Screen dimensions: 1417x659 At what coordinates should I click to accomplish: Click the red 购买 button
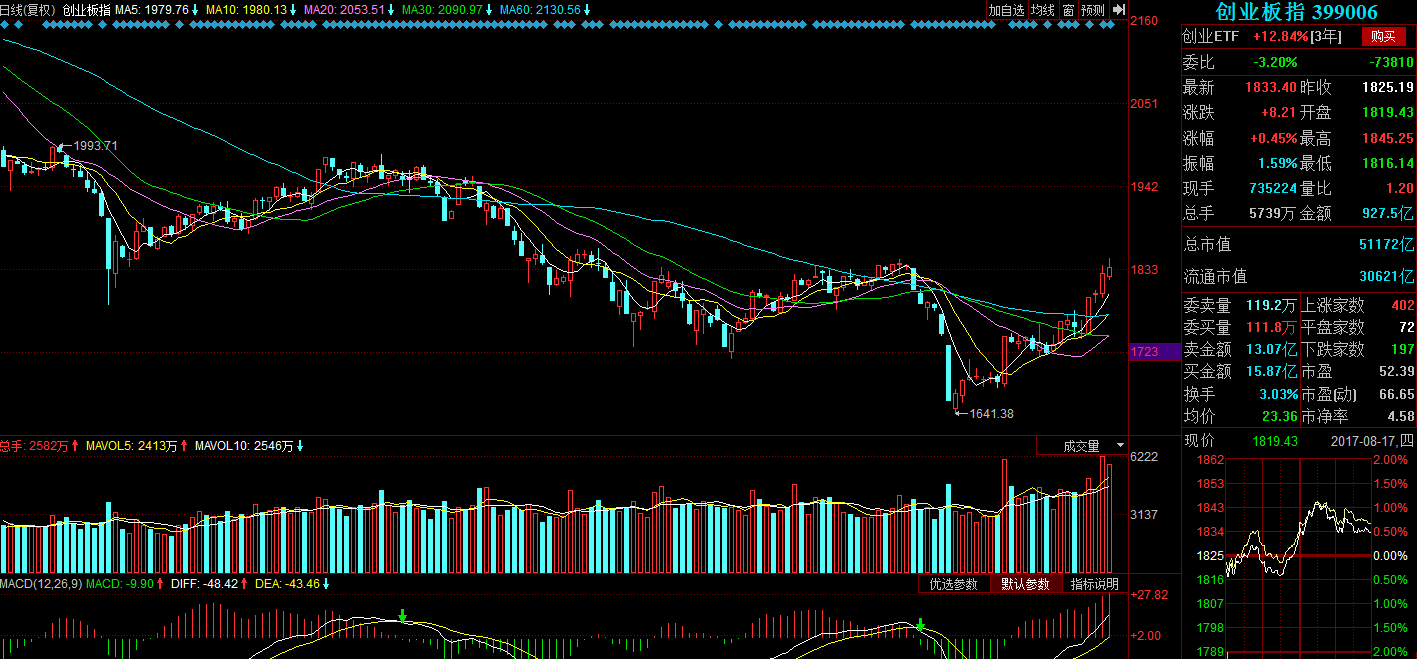click(x=1383, y=36)
